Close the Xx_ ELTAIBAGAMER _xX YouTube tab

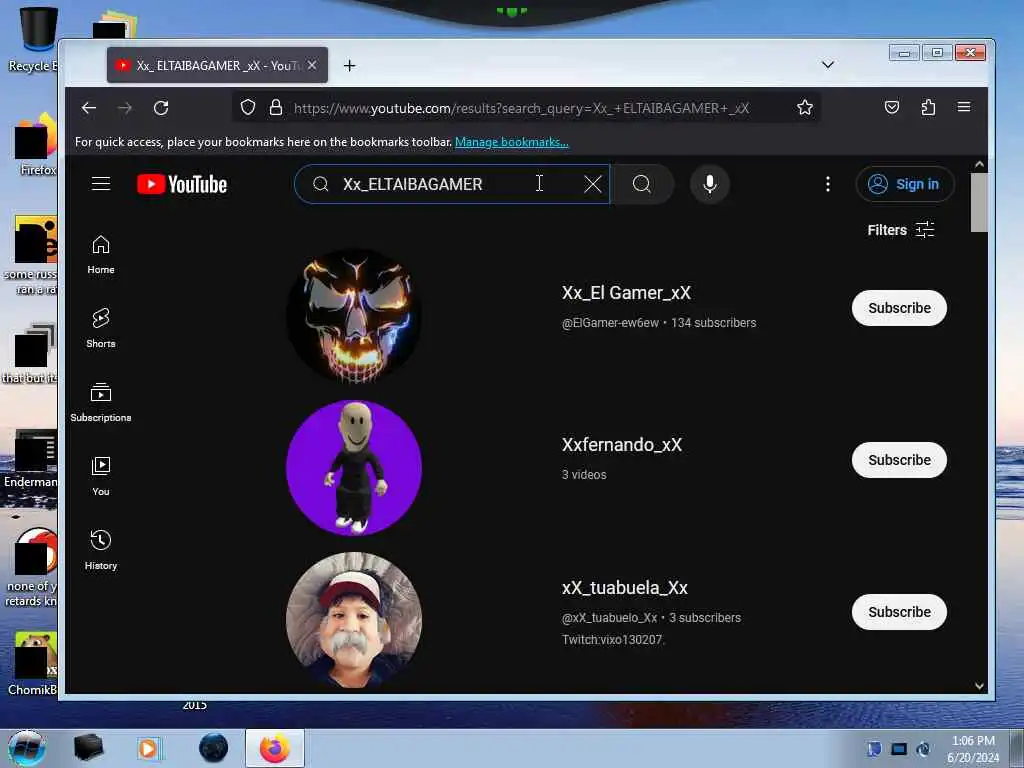click(312, 65)
